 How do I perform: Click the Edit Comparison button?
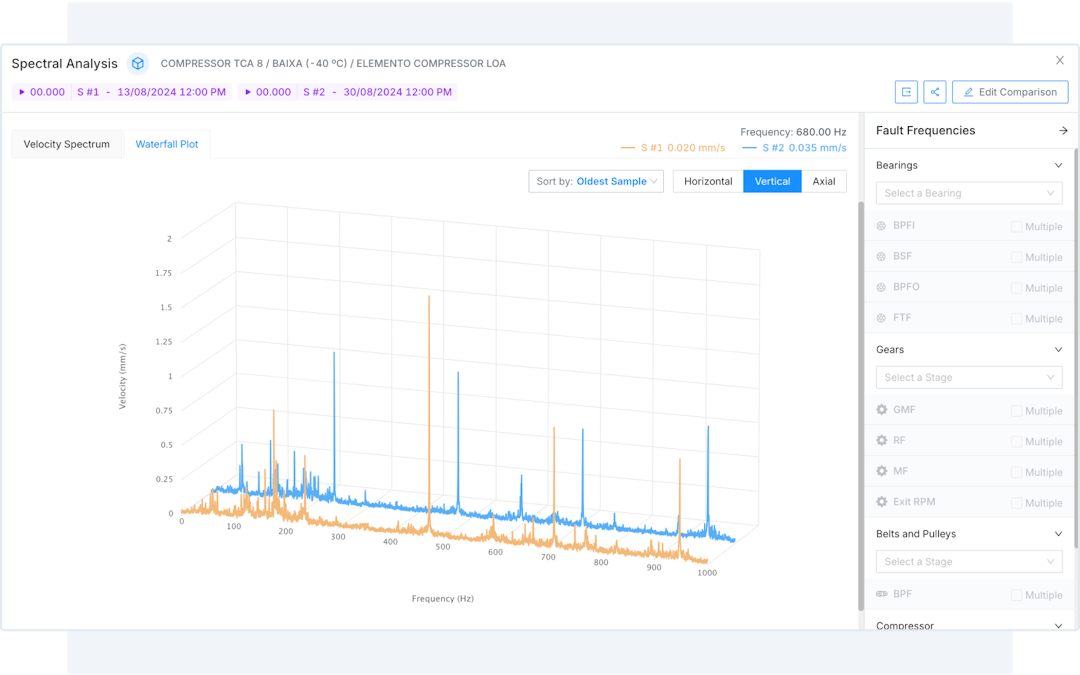[x=1010, y=92]
